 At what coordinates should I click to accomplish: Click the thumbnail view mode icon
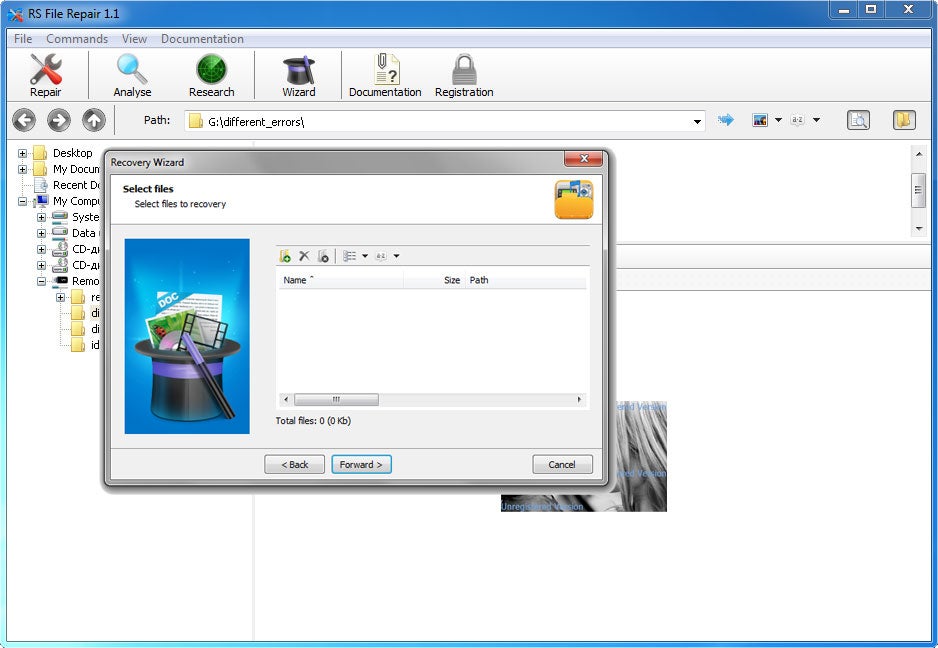tap(760, 120)
